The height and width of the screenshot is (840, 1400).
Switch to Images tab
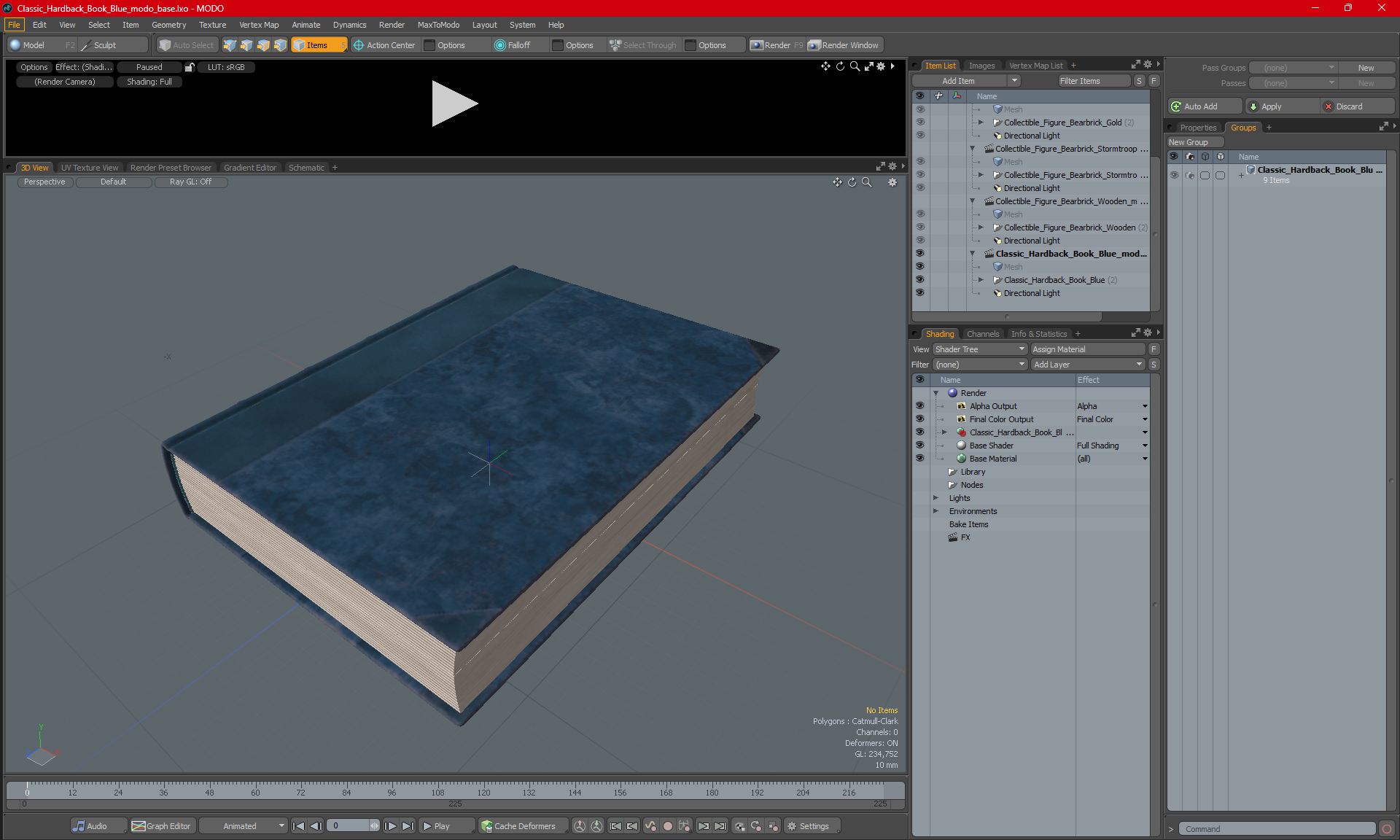[x=981, y=66]
